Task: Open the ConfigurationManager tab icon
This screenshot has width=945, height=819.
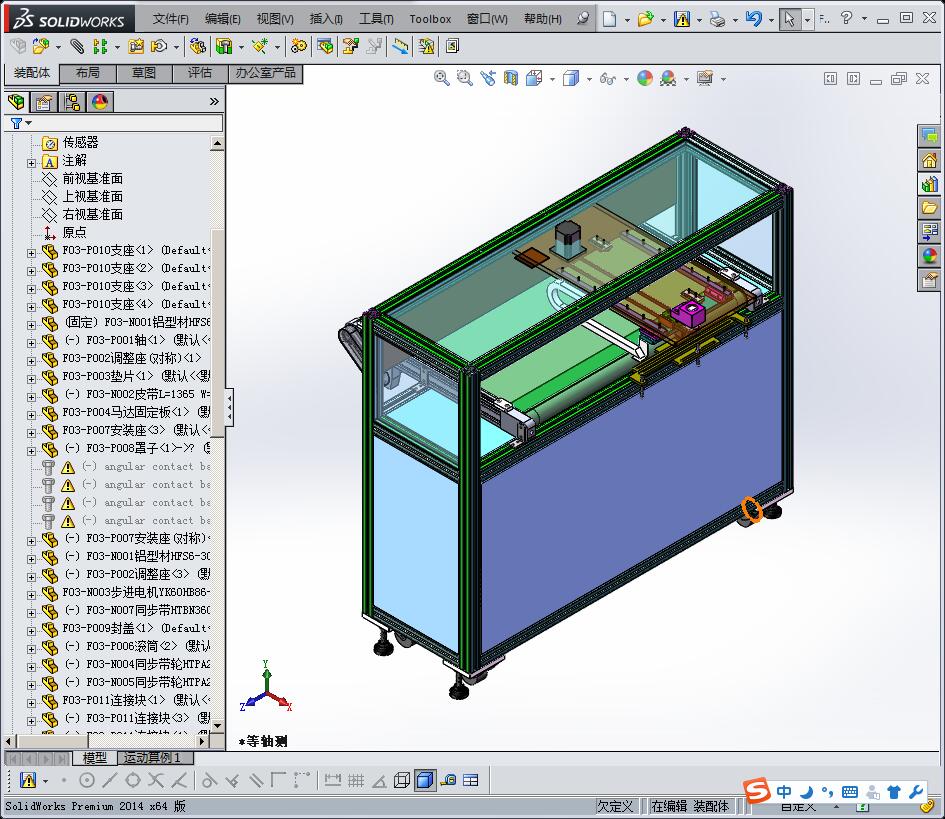Action: (72, 102)
